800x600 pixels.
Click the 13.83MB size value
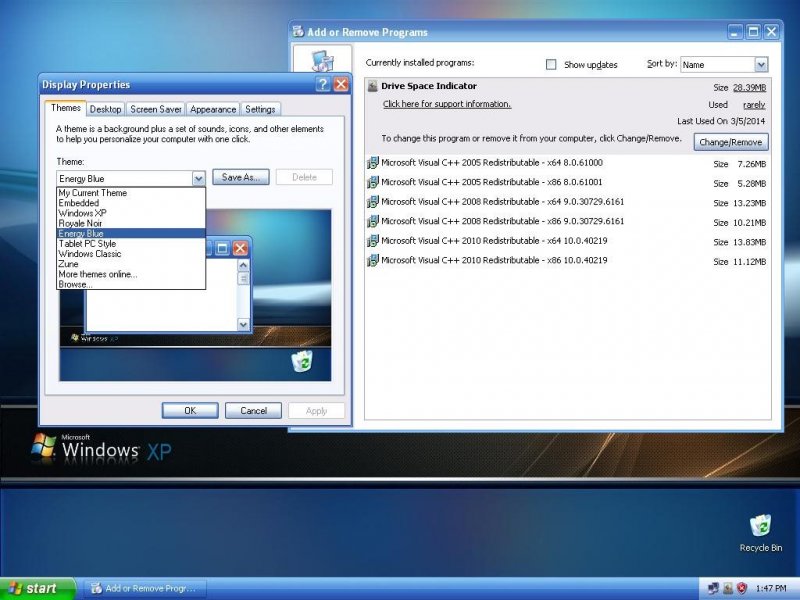(749, 242)
